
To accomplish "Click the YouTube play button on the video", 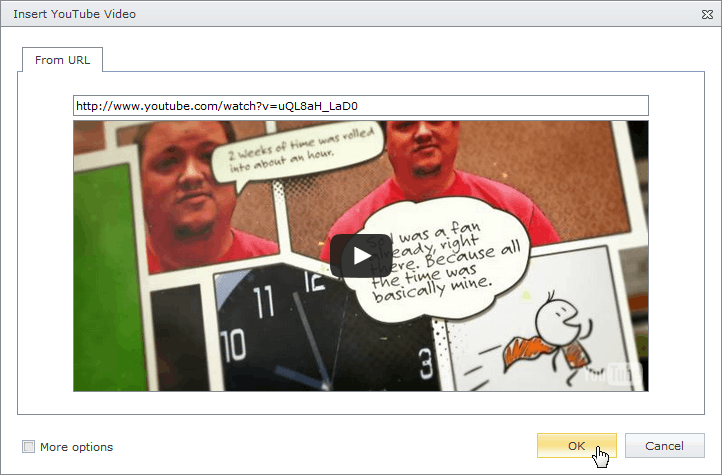I will coord(361,256).
